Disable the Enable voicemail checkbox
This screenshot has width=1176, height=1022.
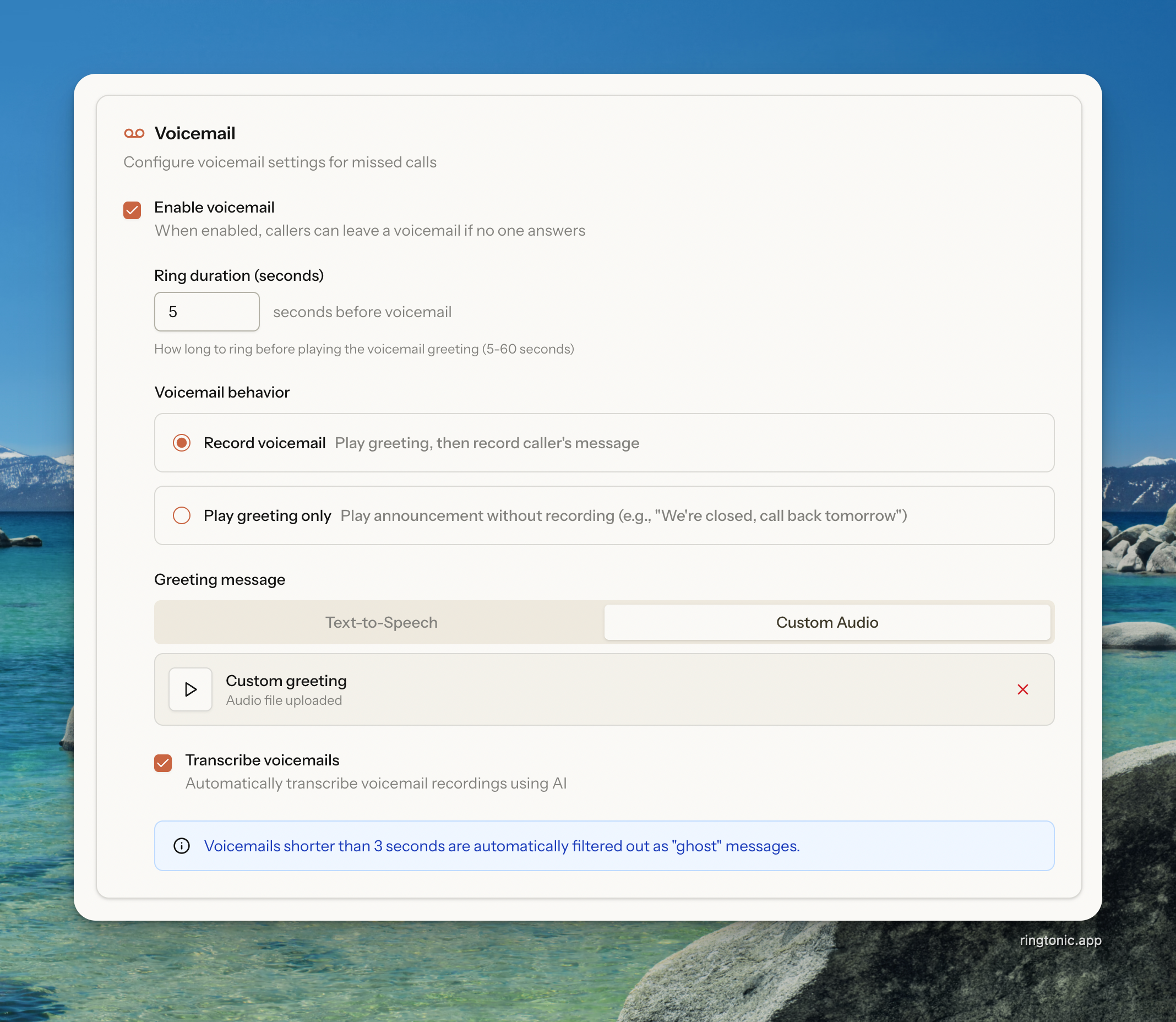coord(132,210)
